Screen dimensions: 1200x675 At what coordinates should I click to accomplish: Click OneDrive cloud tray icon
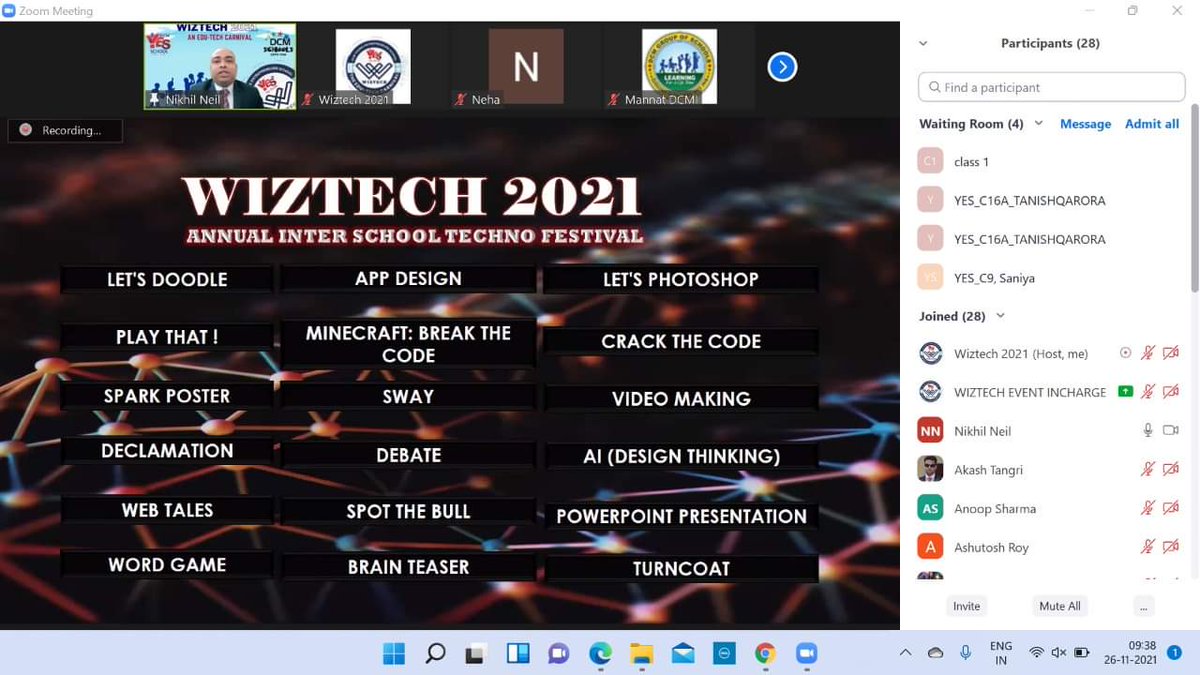935,653
